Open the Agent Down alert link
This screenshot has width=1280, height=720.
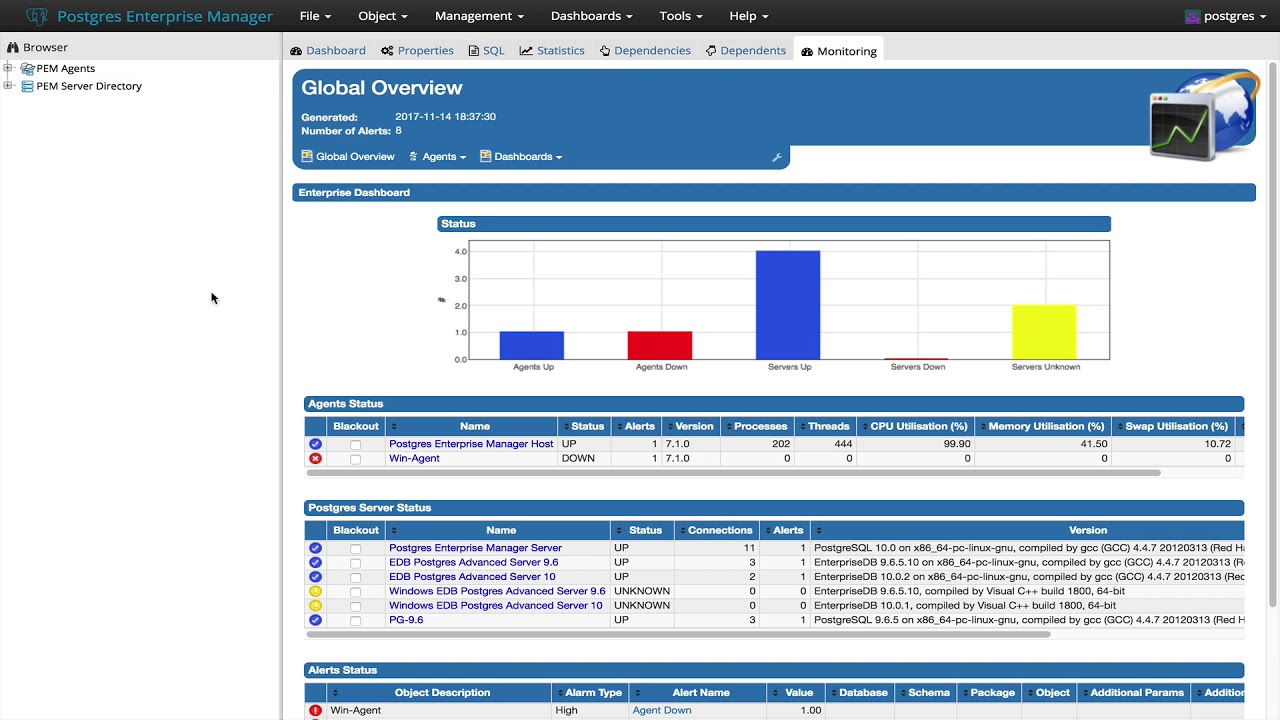(662, 710)
